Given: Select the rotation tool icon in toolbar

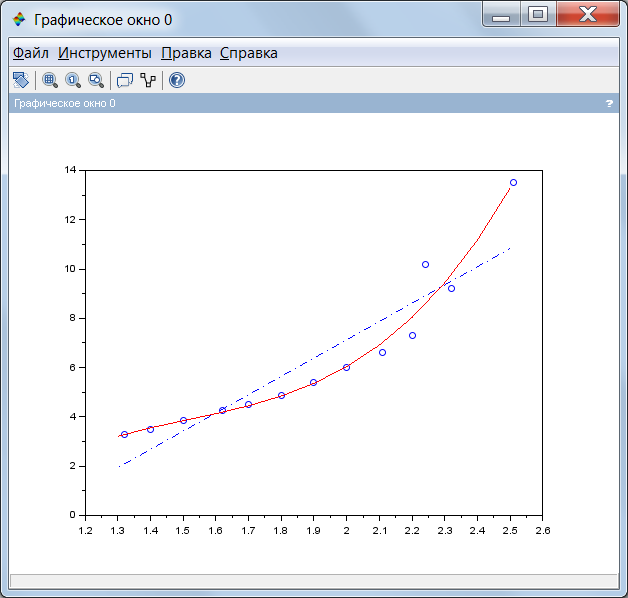Looking at the screenshot, I should click(x=21, y=80).
